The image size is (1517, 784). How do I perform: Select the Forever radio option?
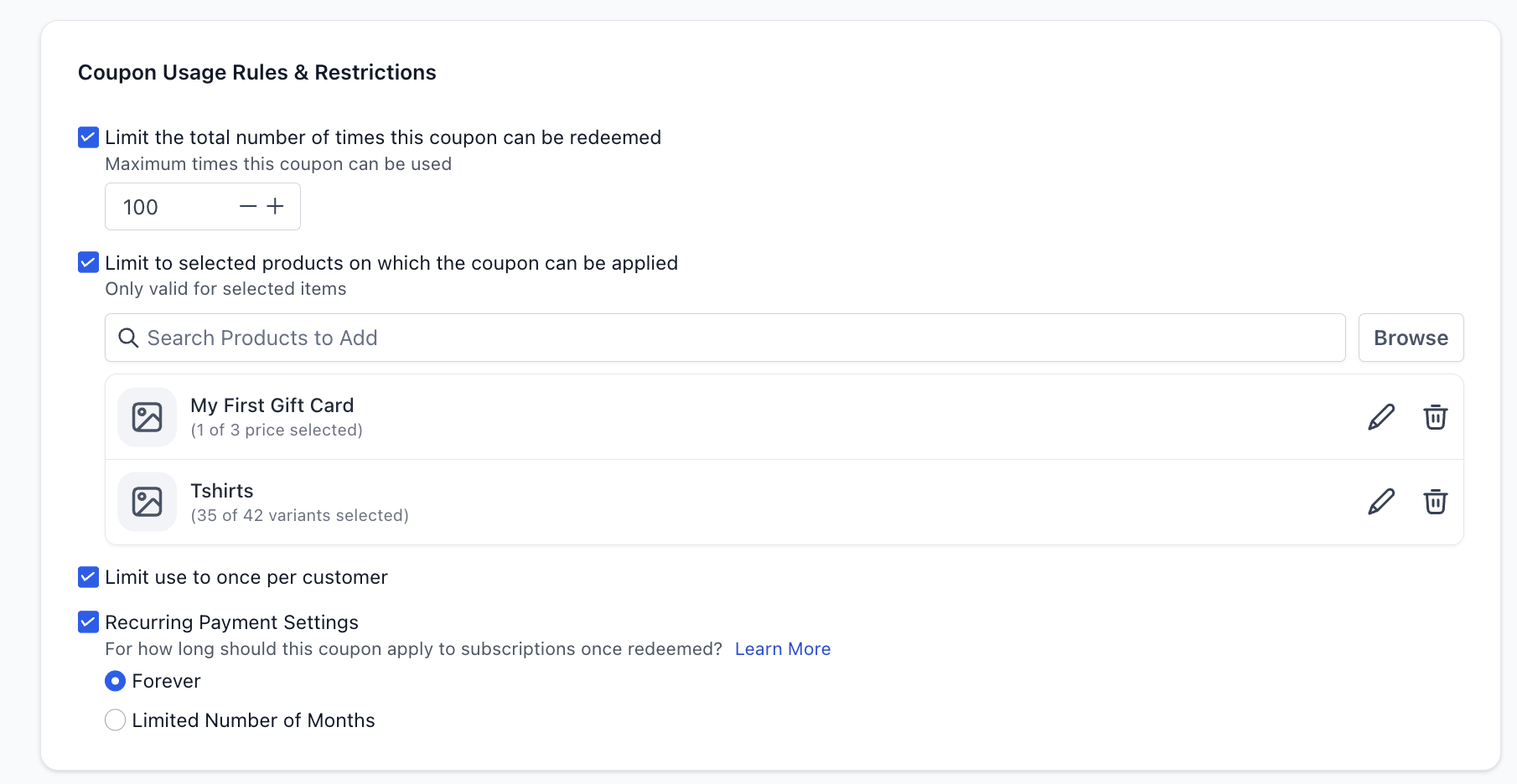coord(116,681)
